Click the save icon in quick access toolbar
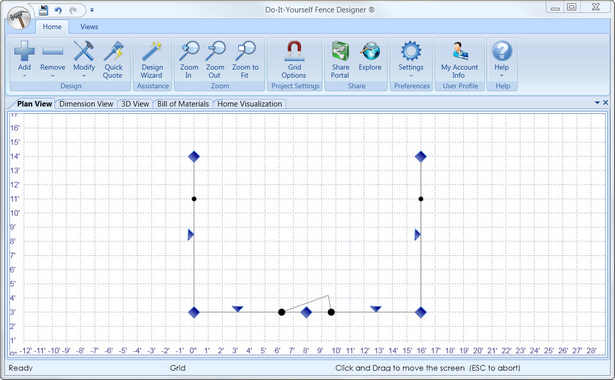This screenshot has height=380, width=615. 43,10
